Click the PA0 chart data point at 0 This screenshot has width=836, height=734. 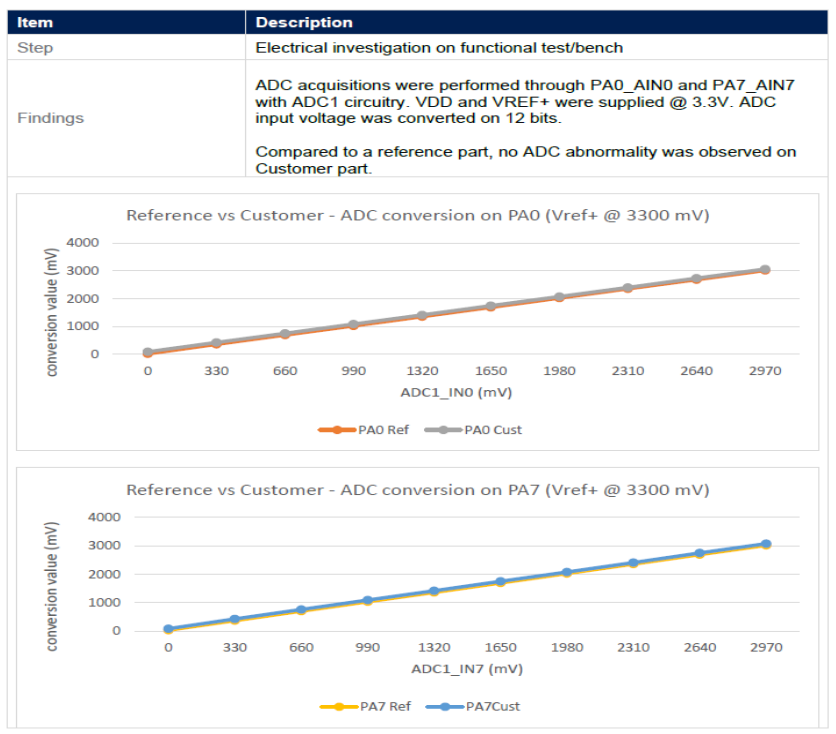(148, 352)
